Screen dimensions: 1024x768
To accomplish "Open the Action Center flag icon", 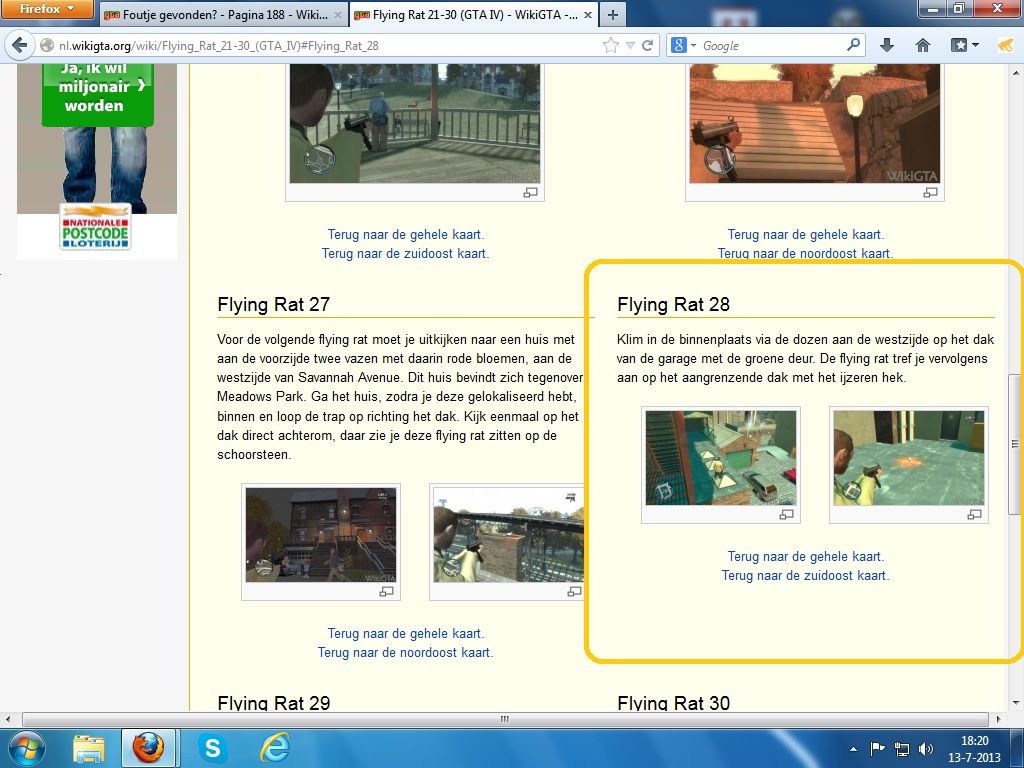I will point(877,749).
